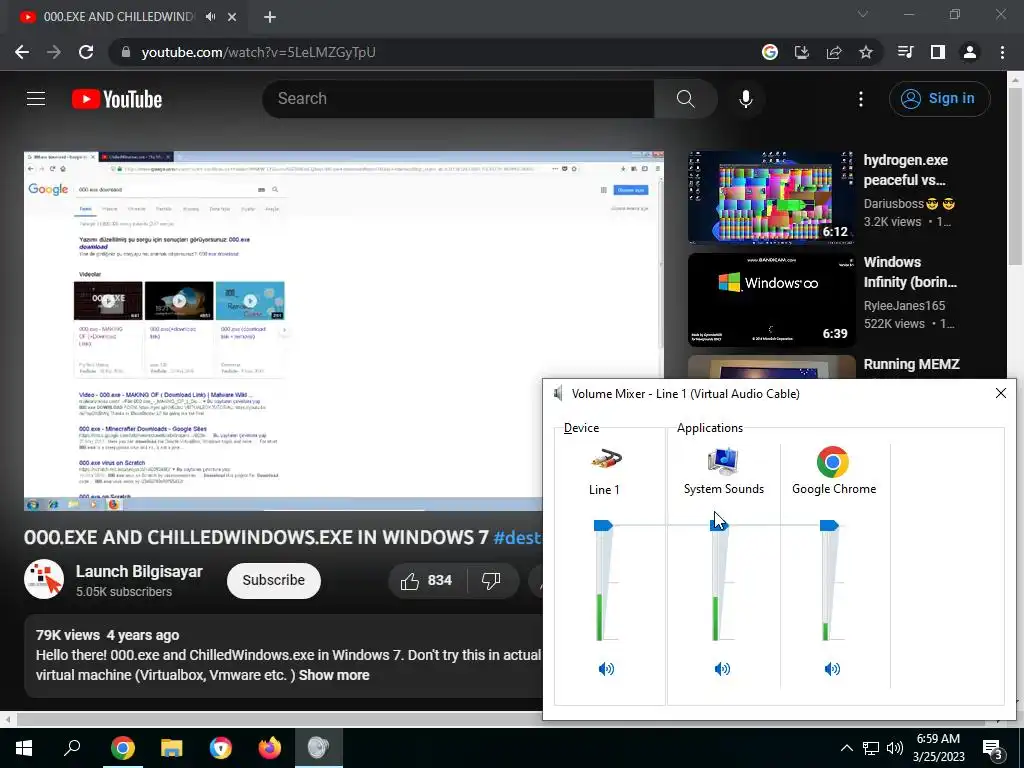Image resolution: width=1024 pixels, height=768 pixels.
Task: Focus the YouTube Search field
Action: [458, 99]
